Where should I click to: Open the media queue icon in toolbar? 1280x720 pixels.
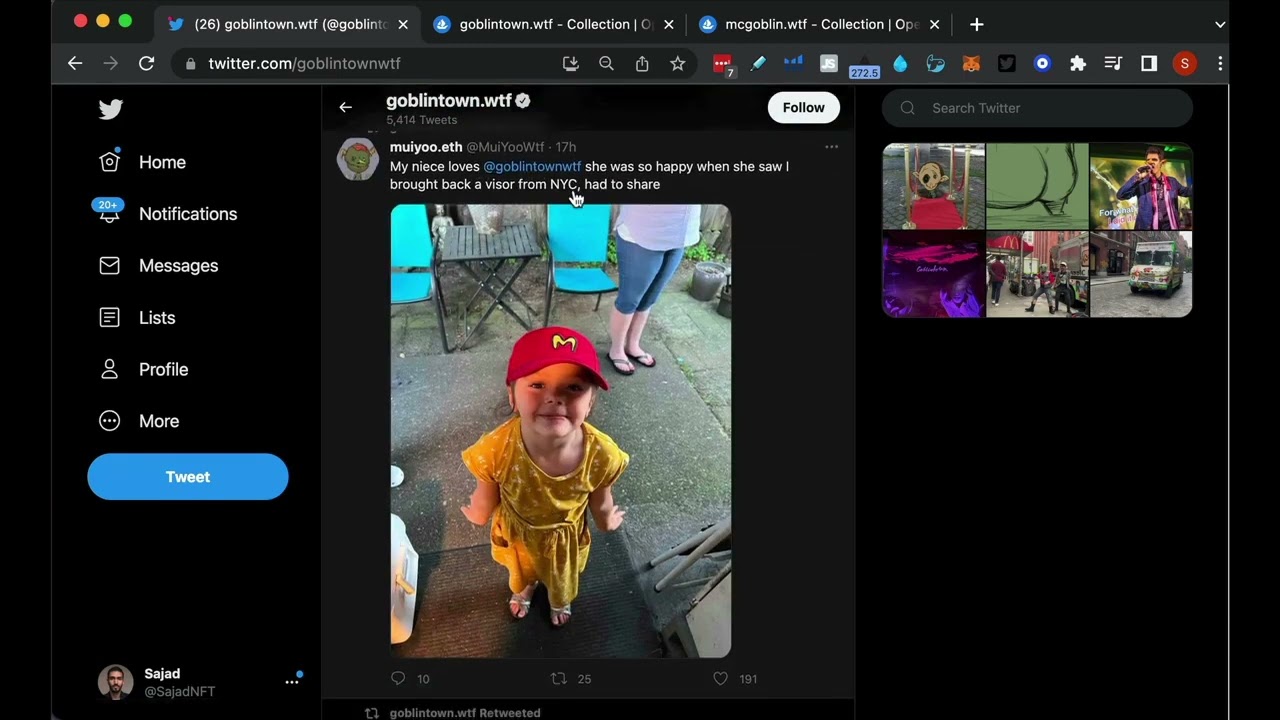pyautogui.click(x=1113, y=63)
